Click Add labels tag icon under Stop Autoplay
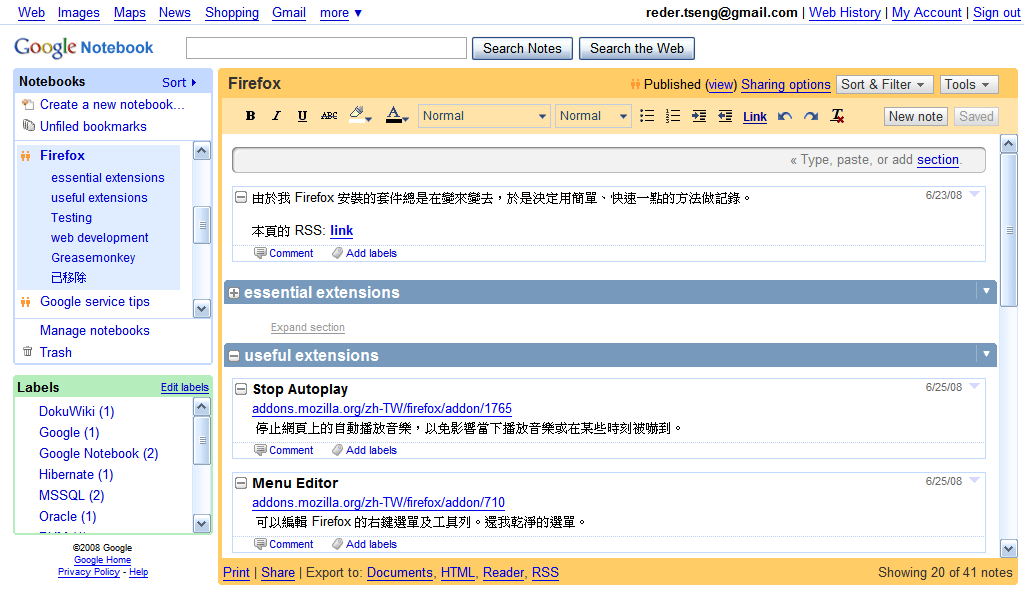1026x593 pixels. pos(337,450)
